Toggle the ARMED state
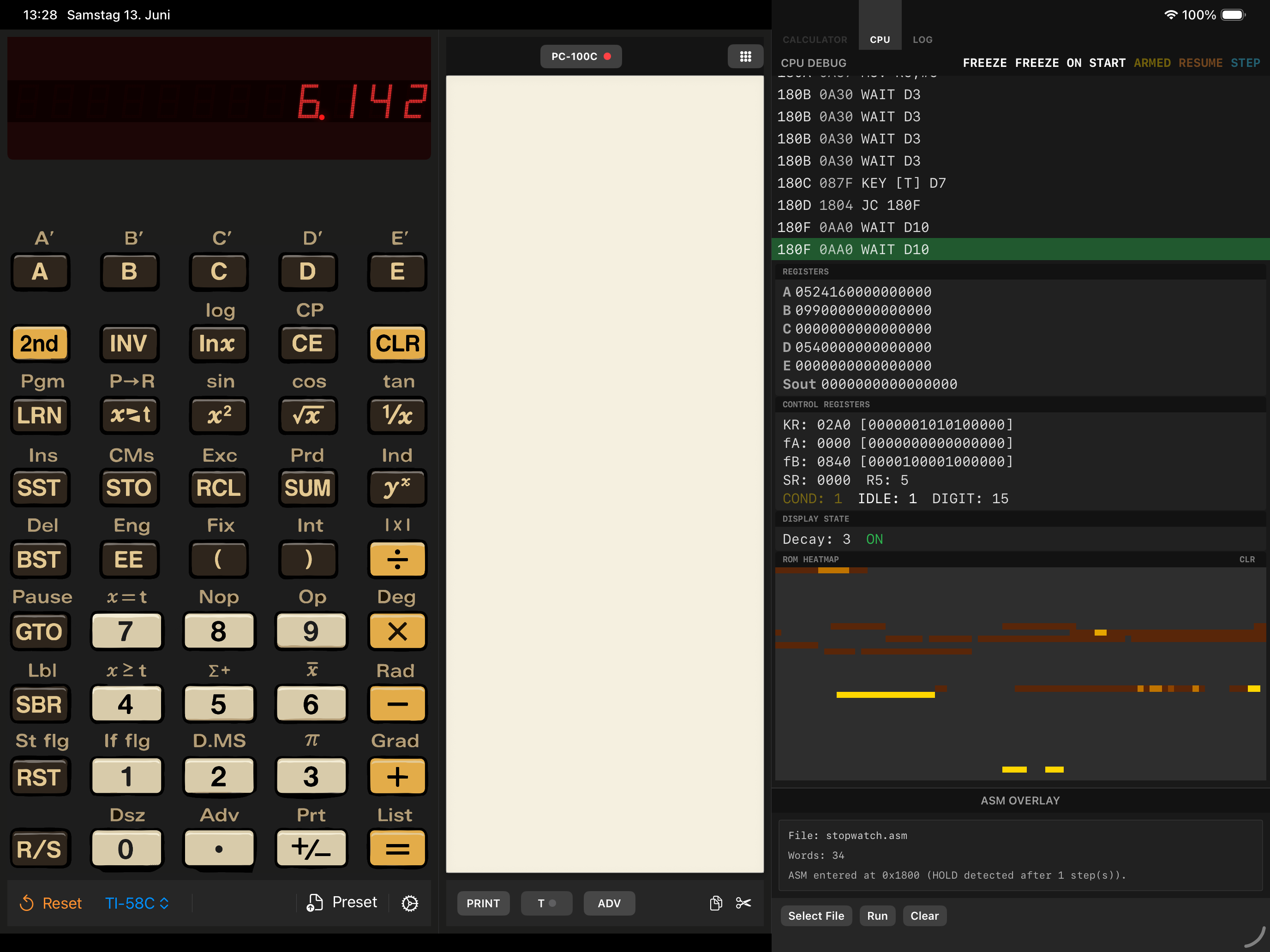1270x952 pixels. pyautogui.click(x=1152, y=63)
